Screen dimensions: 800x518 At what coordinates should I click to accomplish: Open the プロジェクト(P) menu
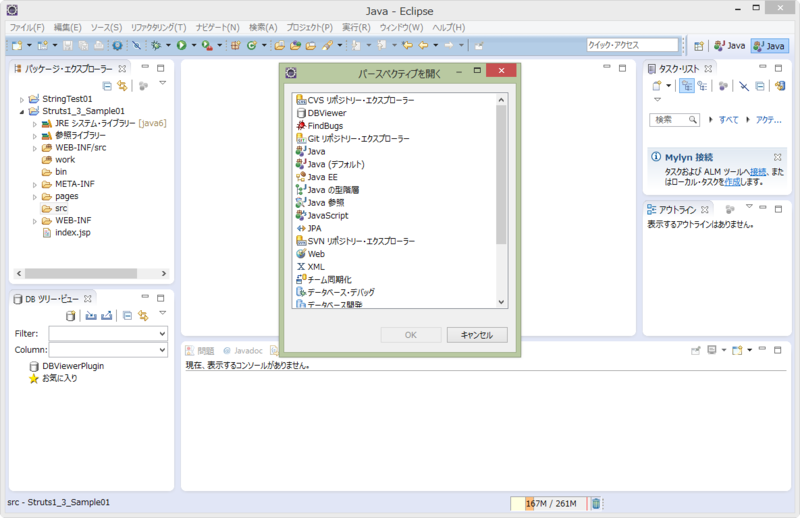pyautogui.click(x=309, y=28)
